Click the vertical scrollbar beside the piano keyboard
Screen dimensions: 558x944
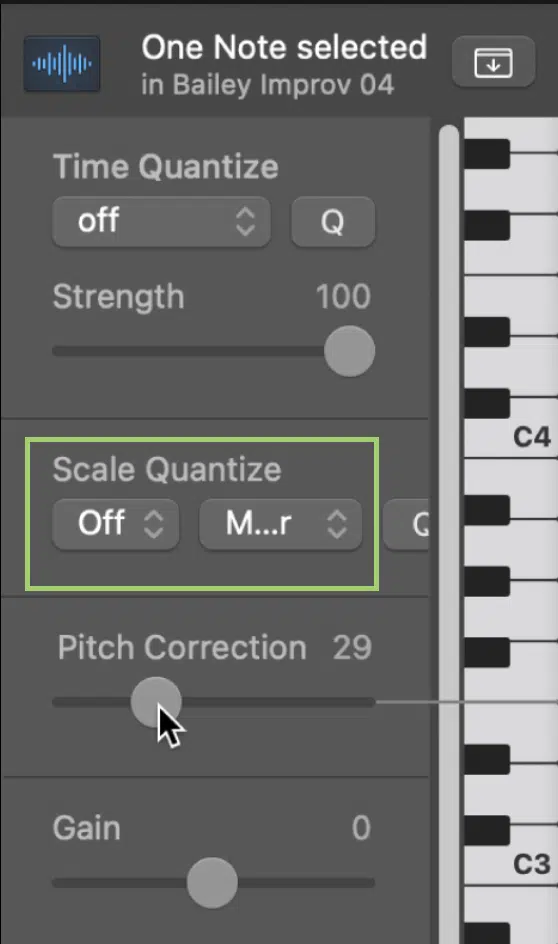click(449, 530)
